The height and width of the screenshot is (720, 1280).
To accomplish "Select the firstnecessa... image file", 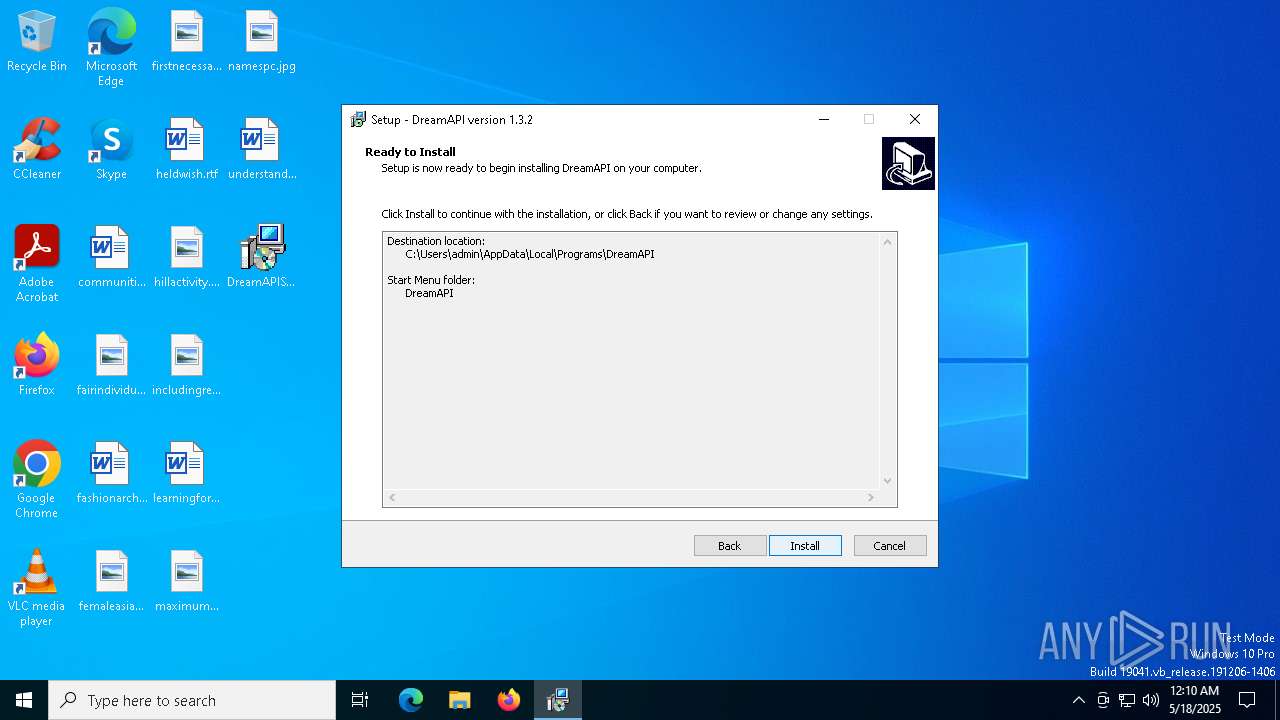I will pyautogui.click(x=186, y=41).
